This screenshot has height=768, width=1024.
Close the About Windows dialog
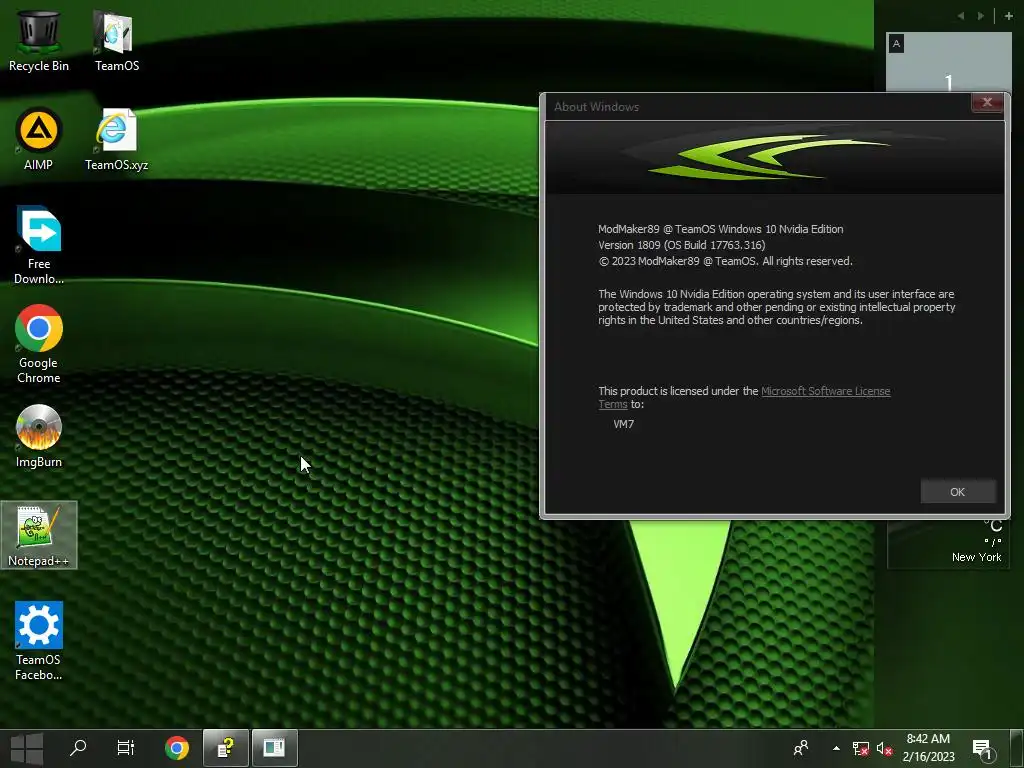point(987,103)
